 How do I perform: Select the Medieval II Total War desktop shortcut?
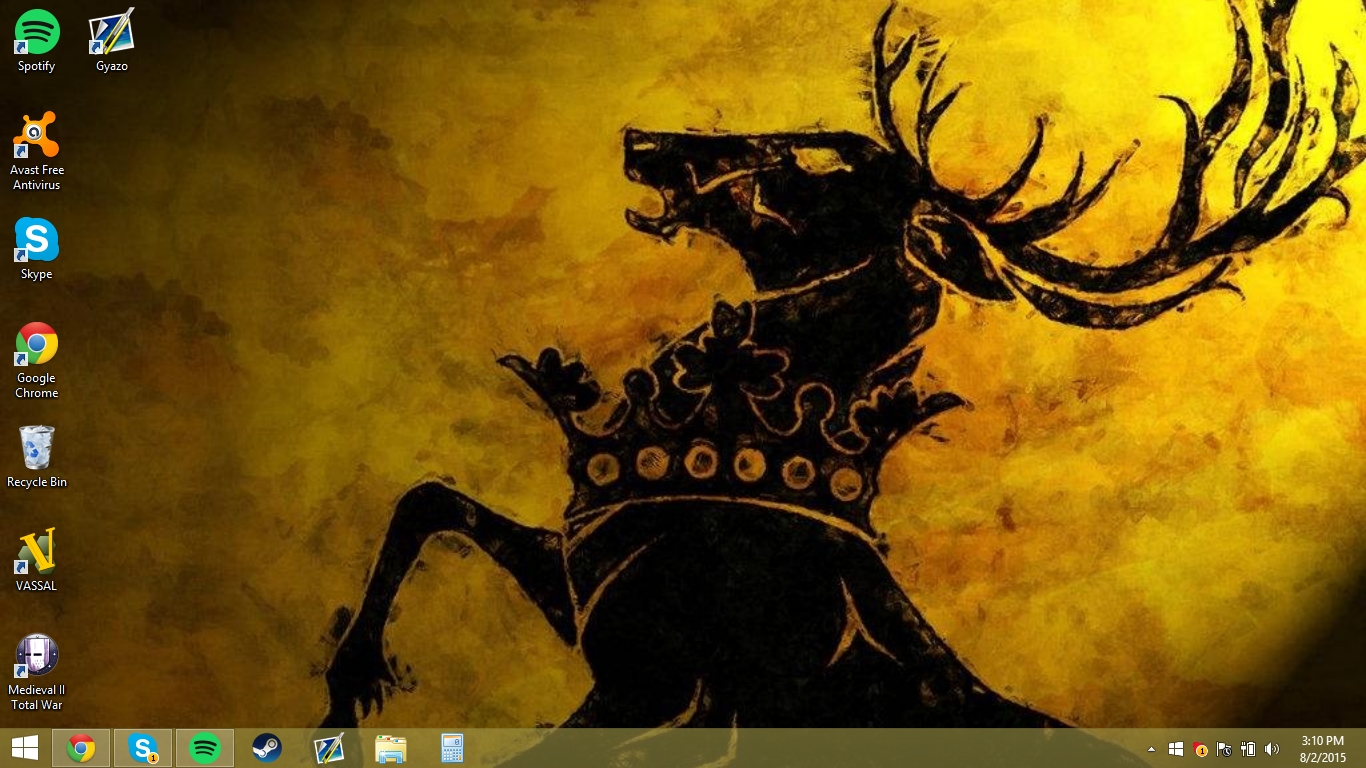[37, 672]
